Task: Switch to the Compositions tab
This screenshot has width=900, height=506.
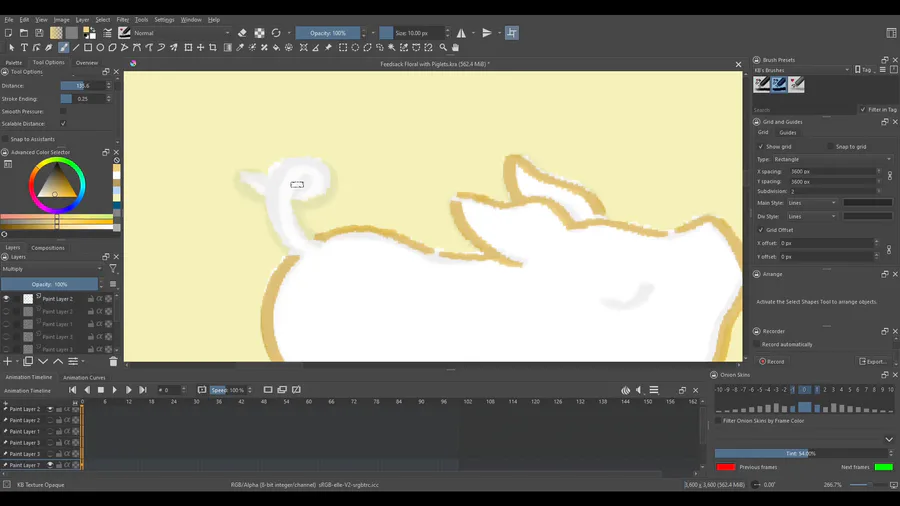Action: tap(48, 248)
